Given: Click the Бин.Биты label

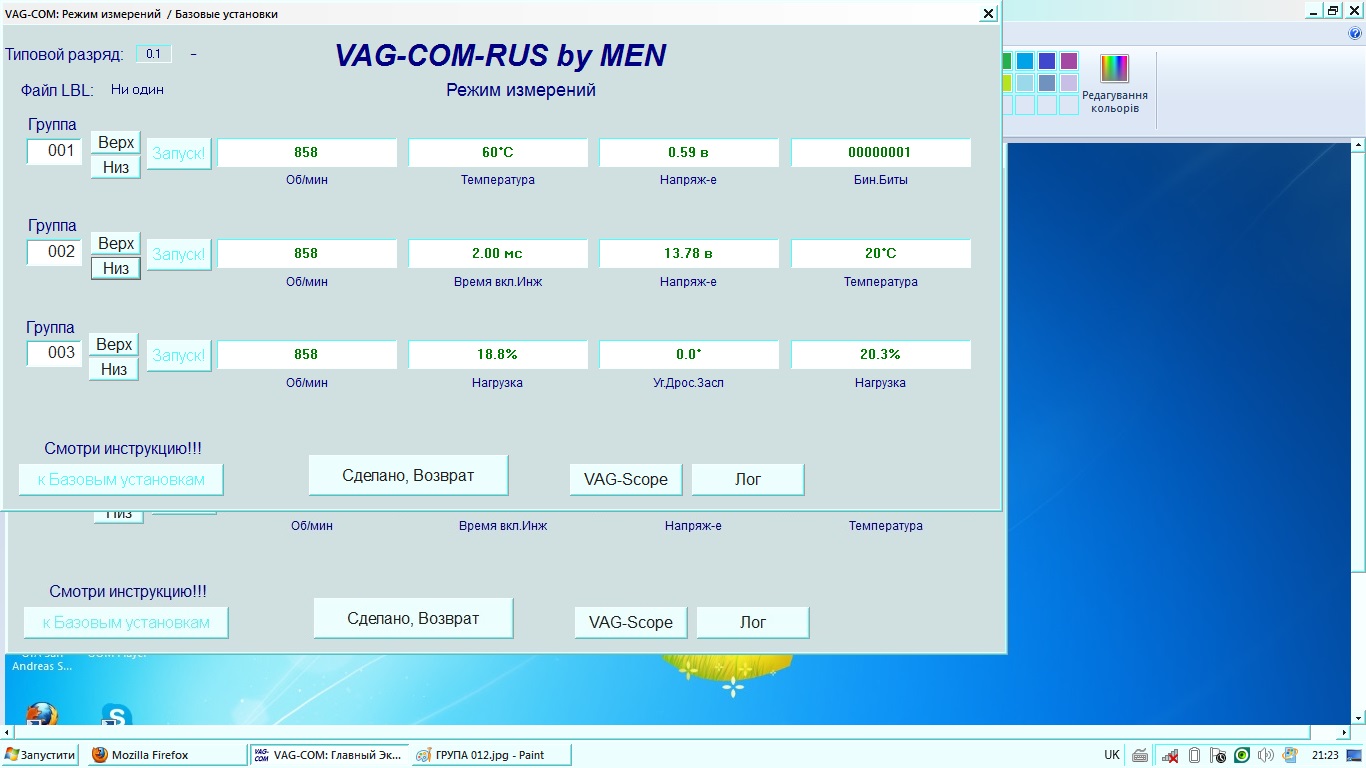Looking at the screenshot, I should [880, 180].
